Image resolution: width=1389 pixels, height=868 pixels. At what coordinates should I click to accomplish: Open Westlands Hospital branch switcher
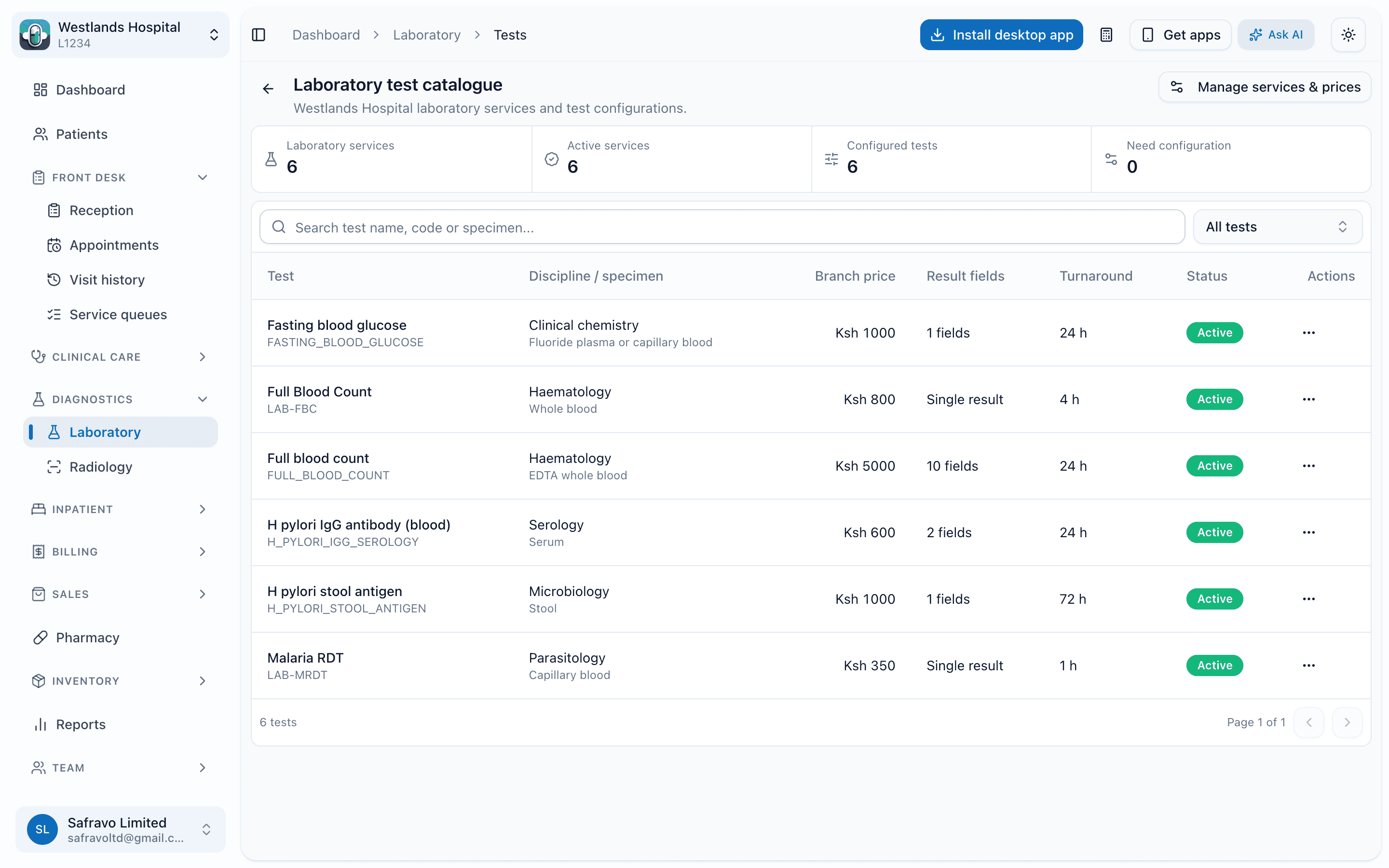pyautogui.click(x=121, y=35)
